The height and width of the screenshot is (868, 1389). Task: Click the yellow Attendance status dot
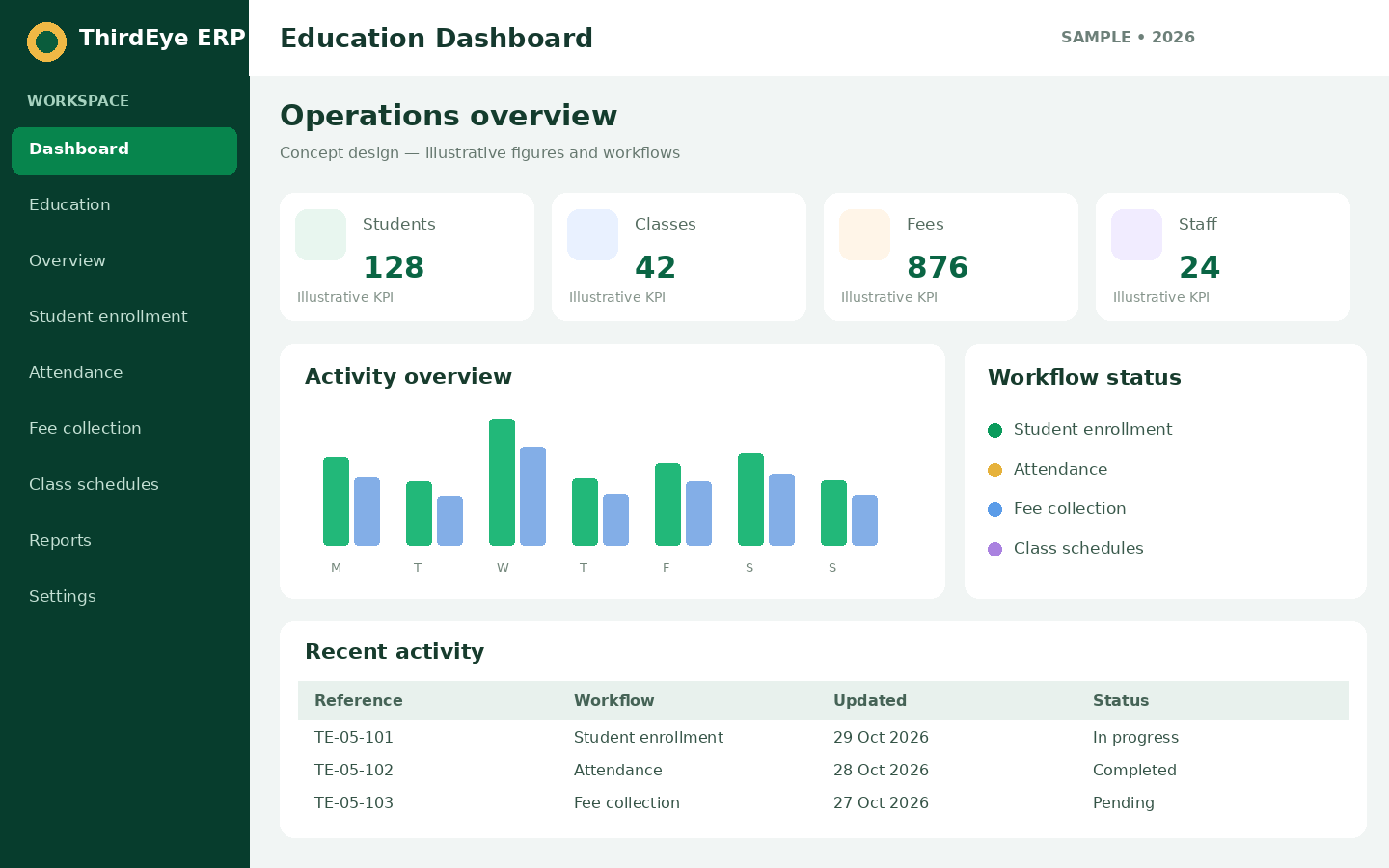[x=995, y=470]
